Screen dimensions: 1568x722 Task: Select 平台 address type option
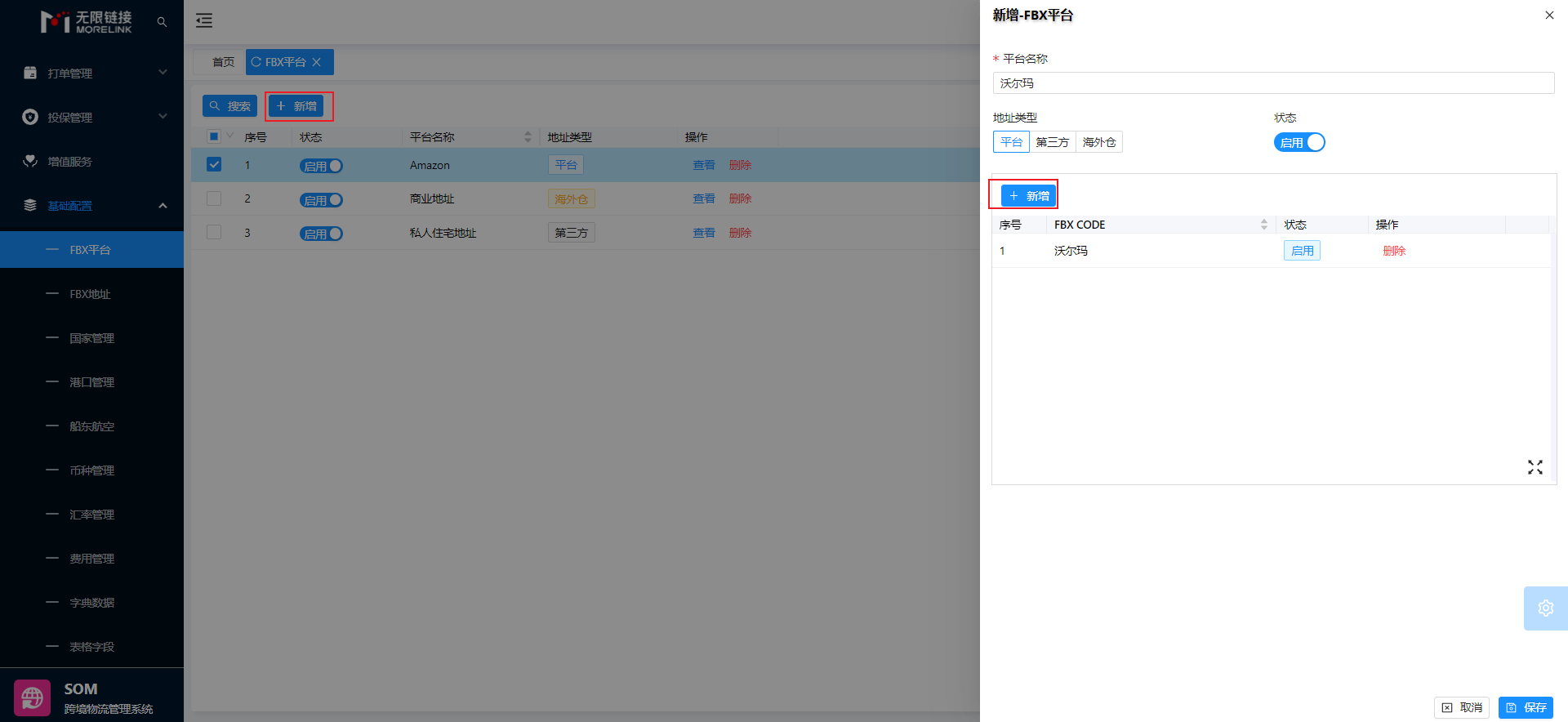click(1011, 142)
